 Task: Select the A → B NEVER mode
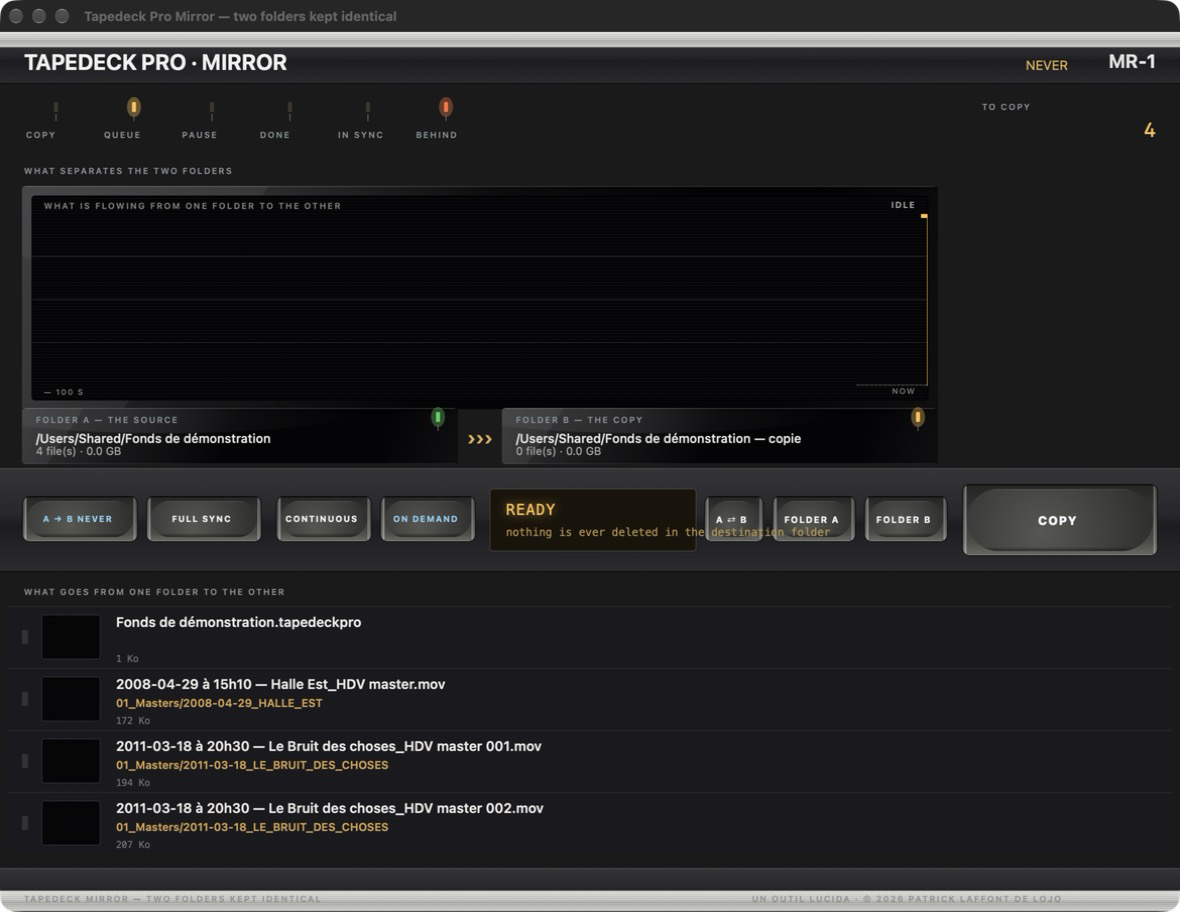click(80, 518)
